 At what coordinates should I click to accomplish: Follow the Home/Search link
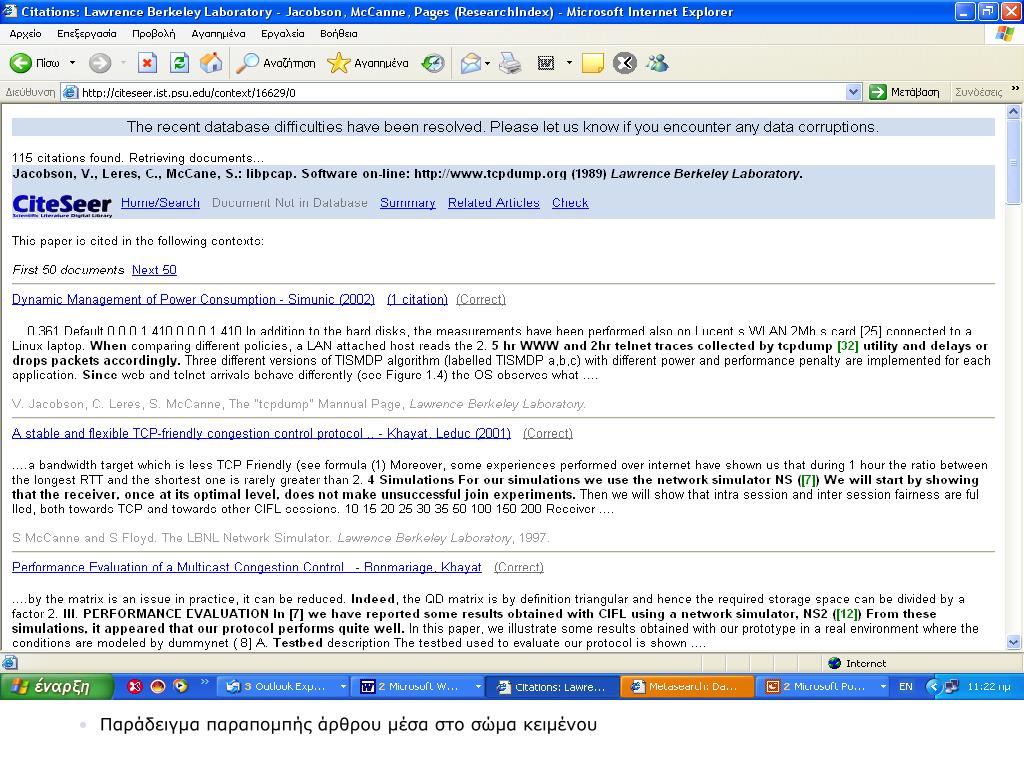[x=161, y=202]
